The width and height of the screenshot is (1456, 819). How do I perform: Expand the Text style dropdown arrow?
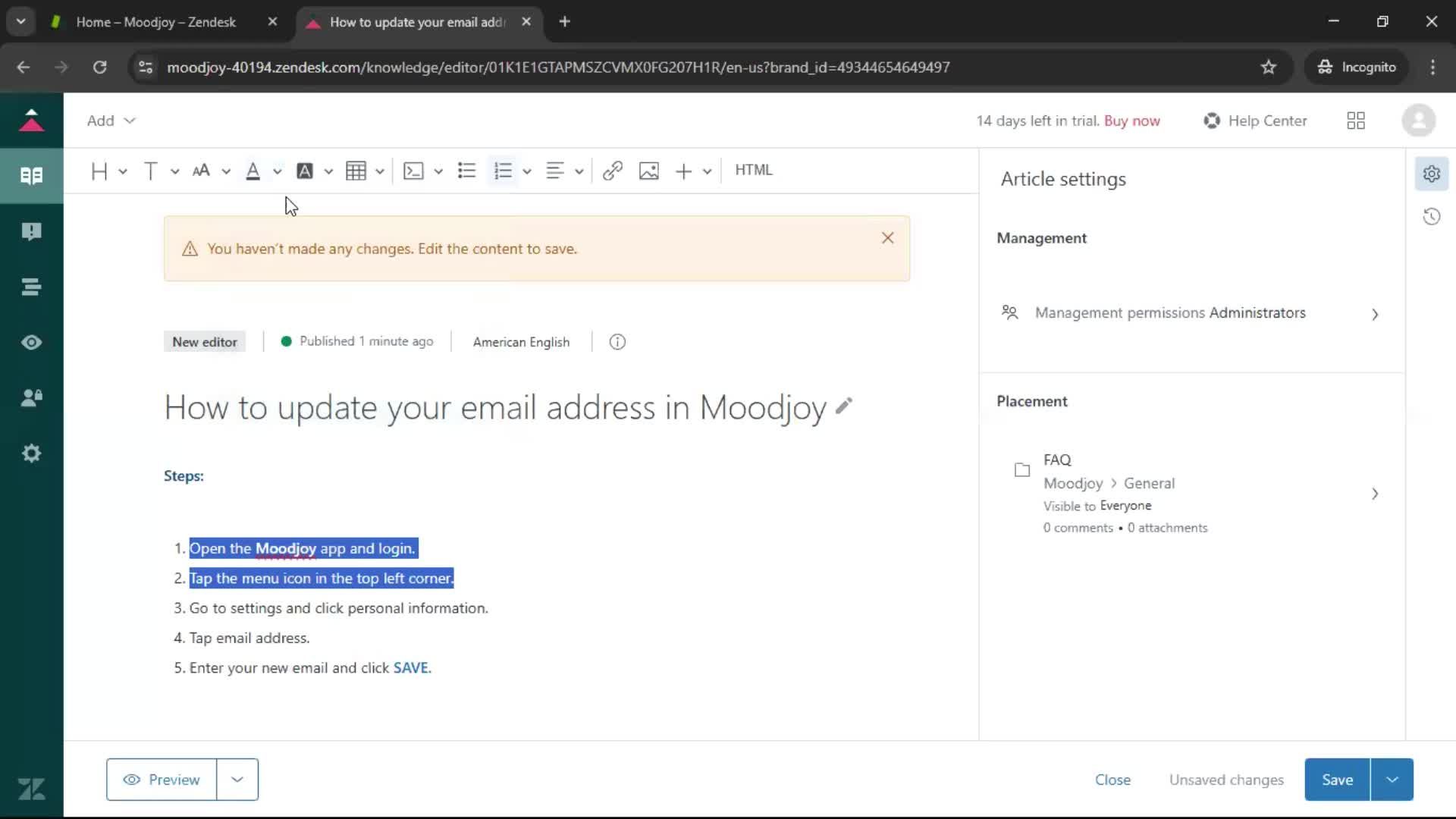(x=175, y=171)
